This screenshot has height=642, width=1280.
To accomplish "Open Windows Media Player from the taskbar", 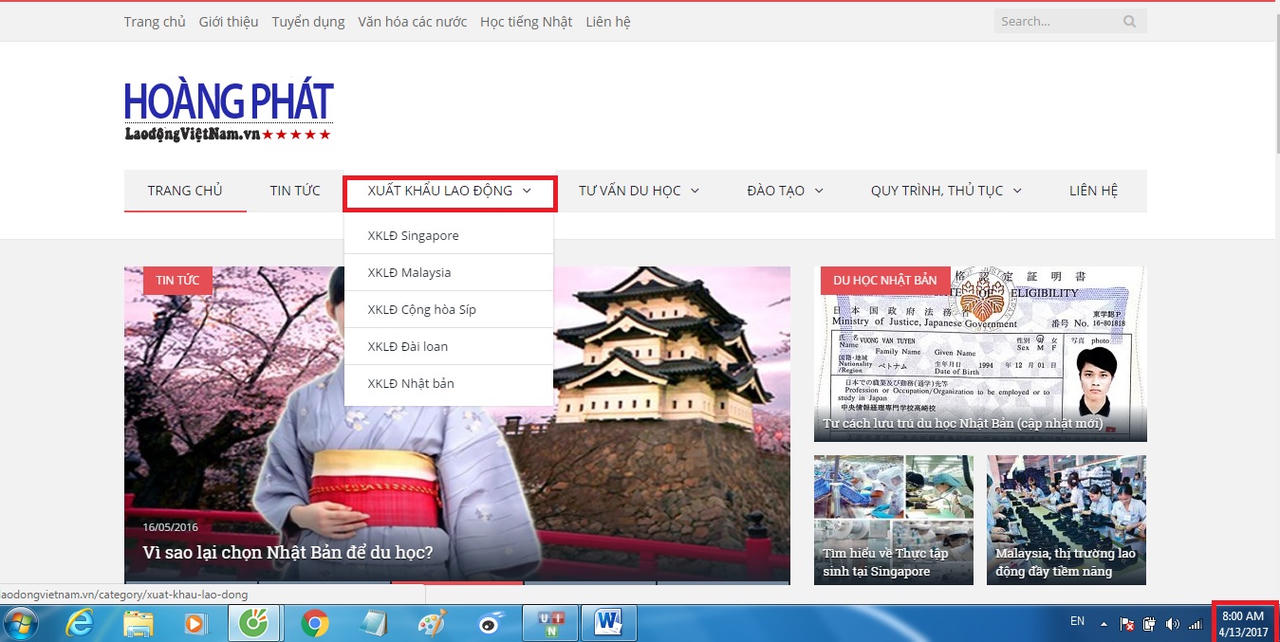I will click(x=194, y=623).
